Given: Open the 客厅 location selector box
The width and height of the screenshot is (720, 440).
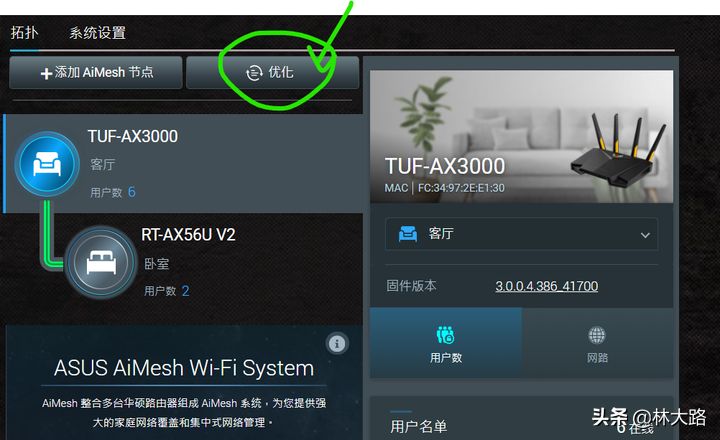Looking at the screenshot, I should pos(521,234).
